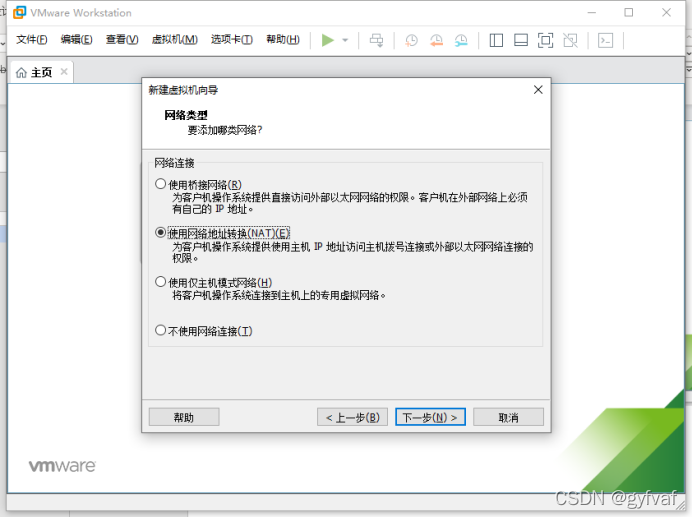Click the Full Screen mode icon
The image size is (693, 518).
pyautogui.click(x=545, y=40)
